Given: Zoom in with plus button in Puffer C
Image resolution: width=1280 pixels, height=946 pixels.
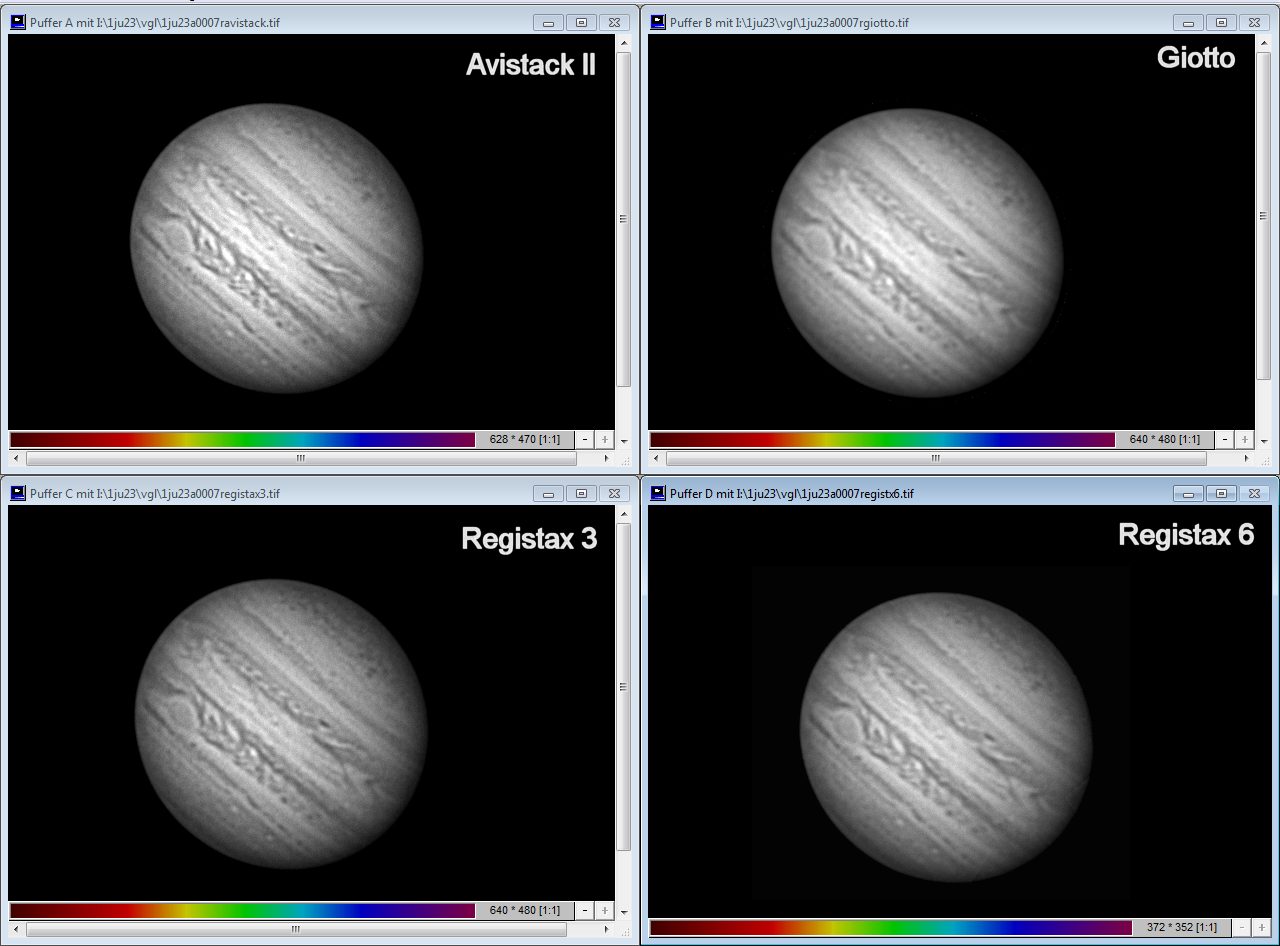Looking at the screenshot, I should tap(605, 911).
